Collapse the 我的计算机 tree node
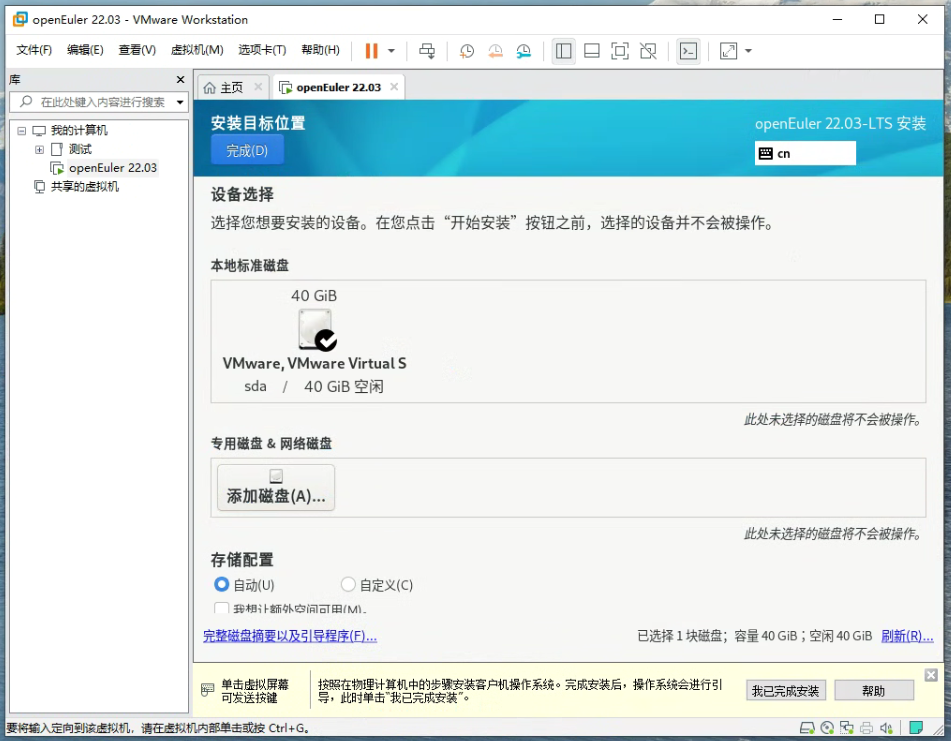Image resolution: width=951 pixels, height=741 pixels. (22, 130)
